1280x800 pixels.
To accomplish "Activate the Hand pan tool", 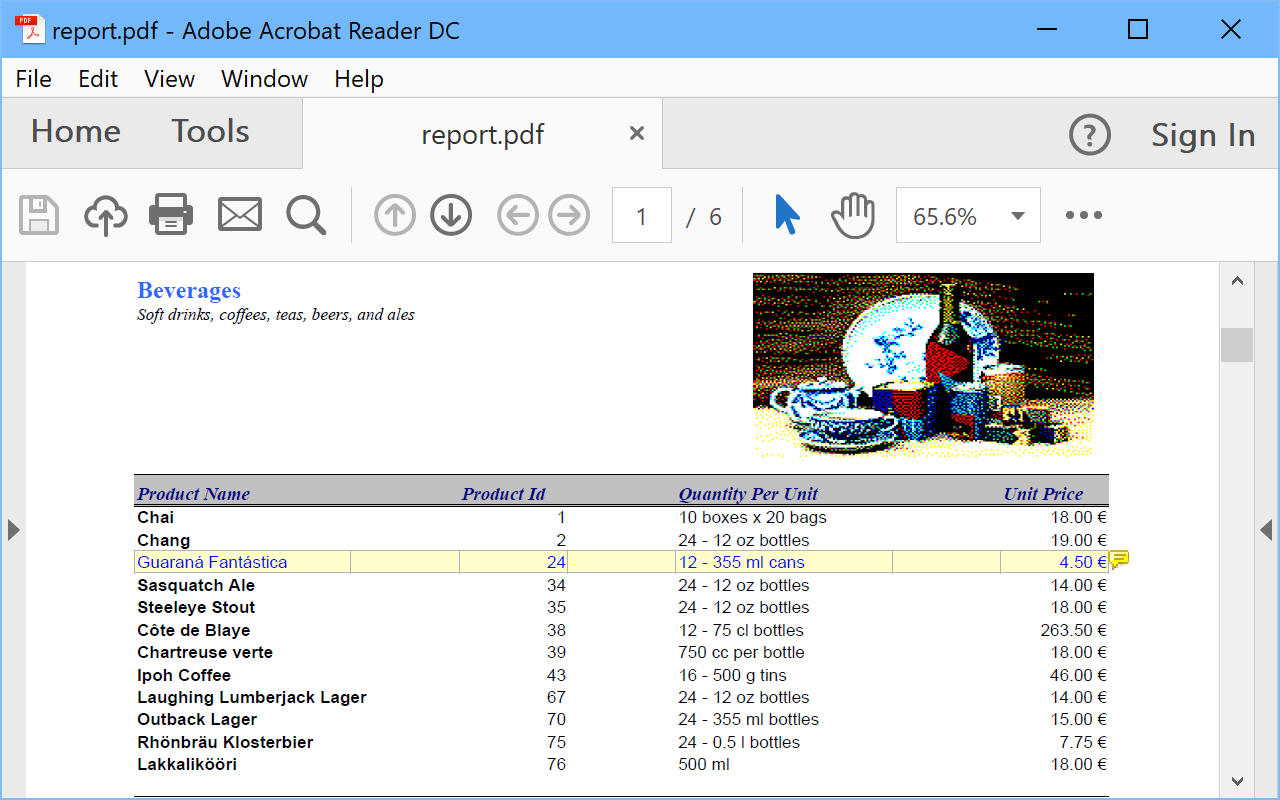I will (853, 215).
